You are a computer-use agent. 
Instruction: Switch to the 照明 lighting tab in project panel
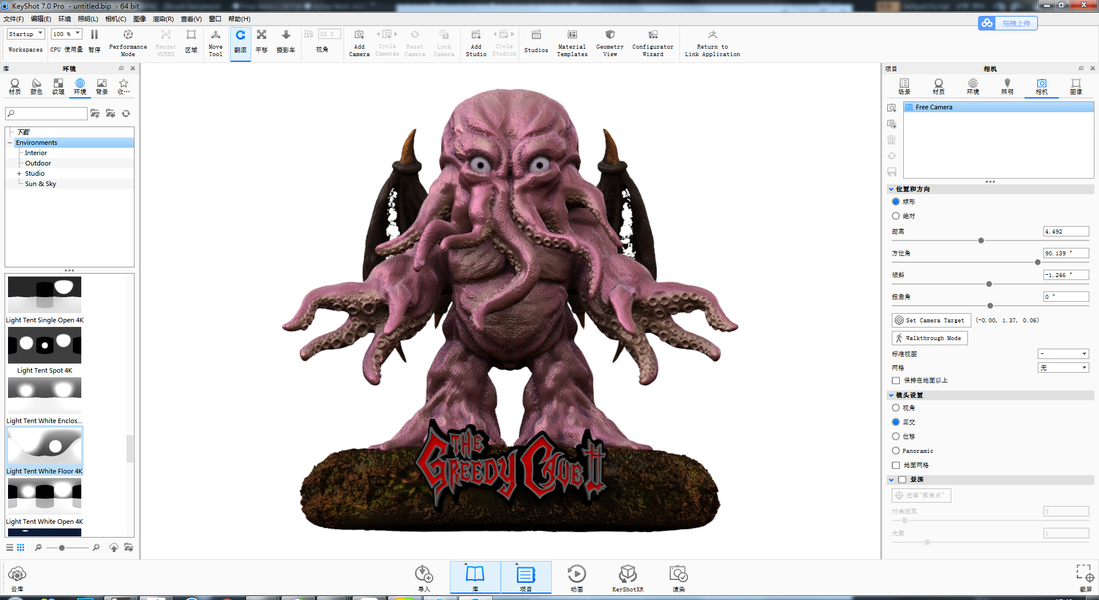click(x=1007, y=86)
